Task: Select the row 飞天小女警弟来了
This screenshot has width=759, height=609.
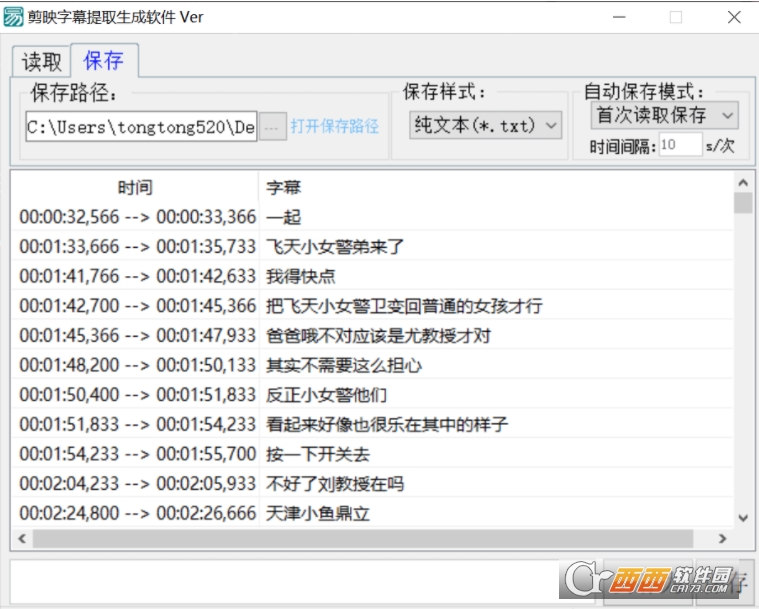Action: tap(372, 246)
